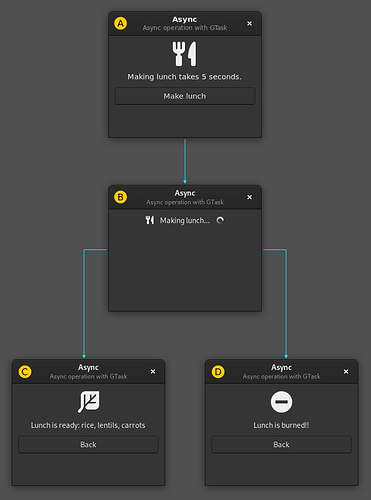The height and width of the screenshot is (500, 371).
Task: Close window A with Make lunch
Action: point(249,23)
